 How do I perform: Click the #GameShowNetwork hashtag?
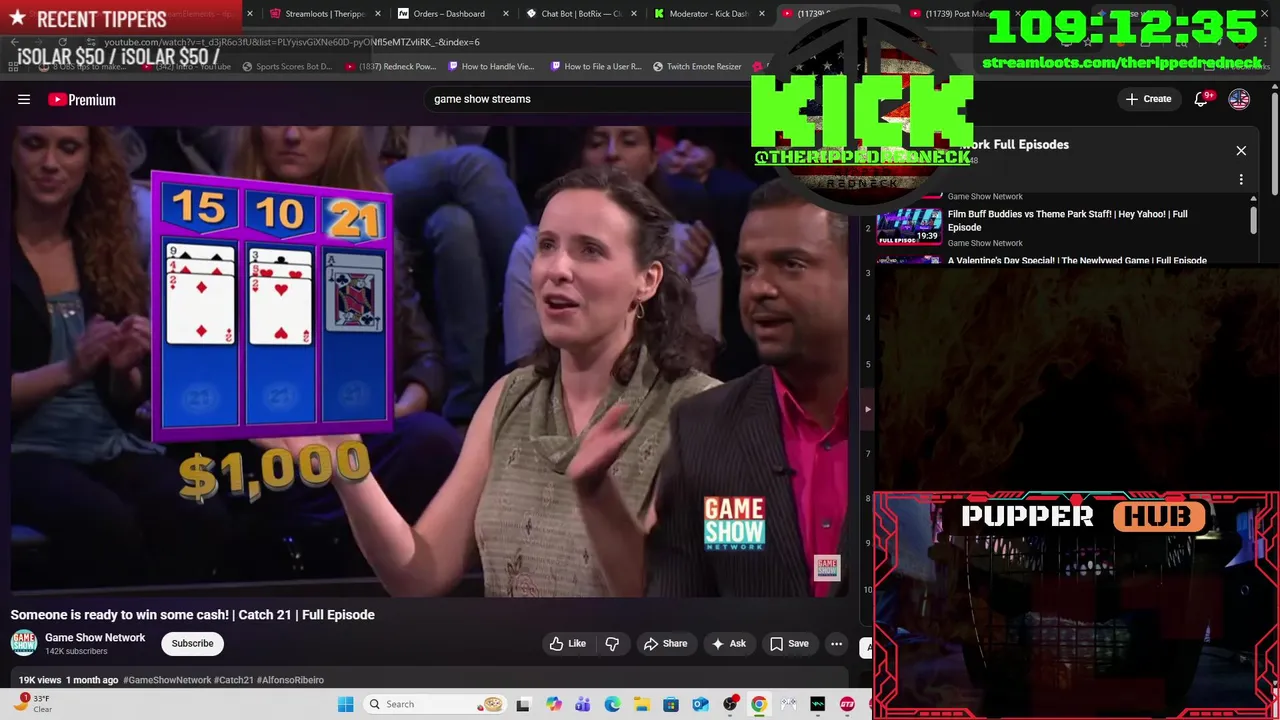click(x=167, y=680)
